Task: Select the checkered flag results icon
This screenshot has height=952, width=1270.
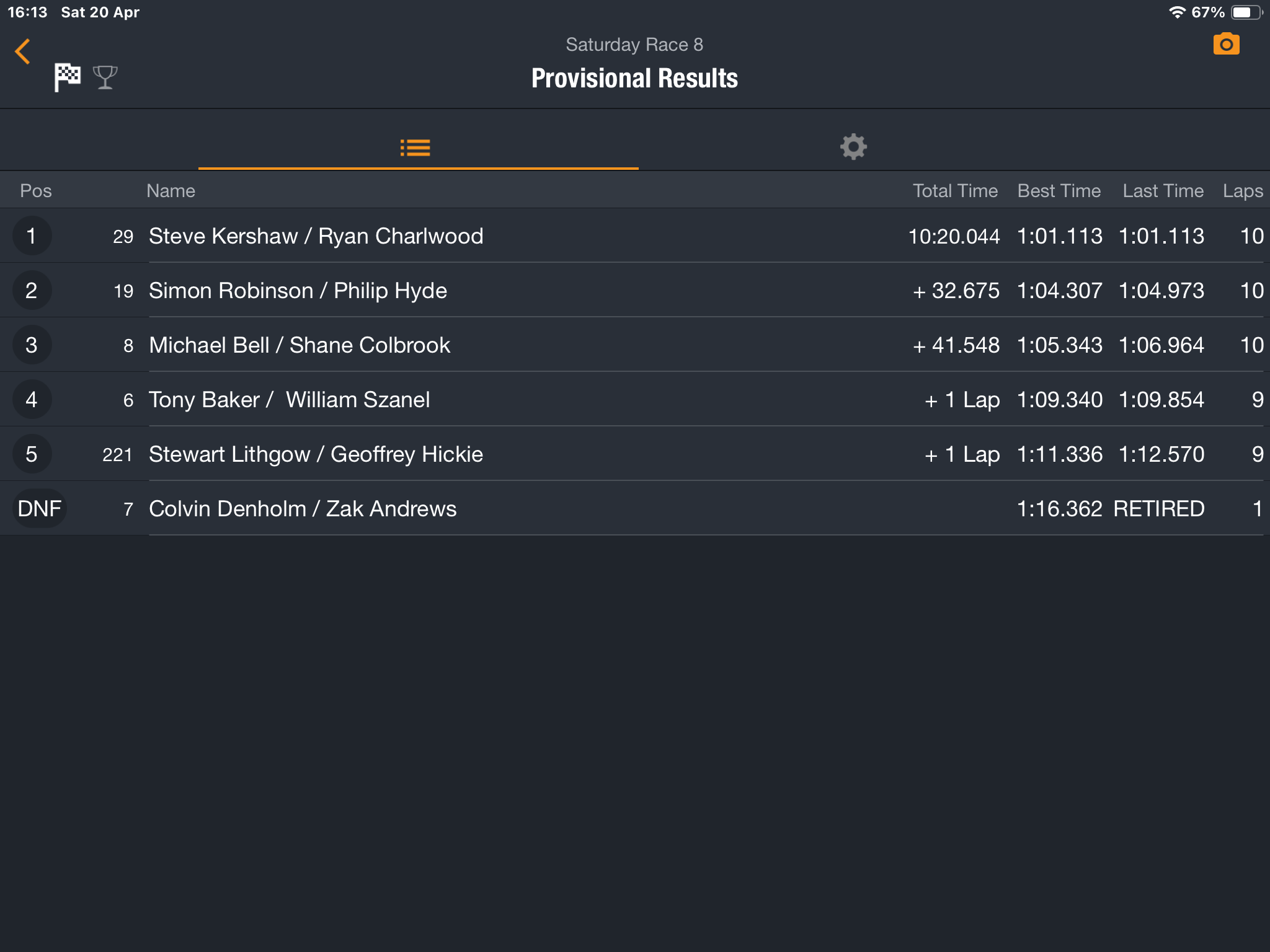Action: click(x=68, y=77)
